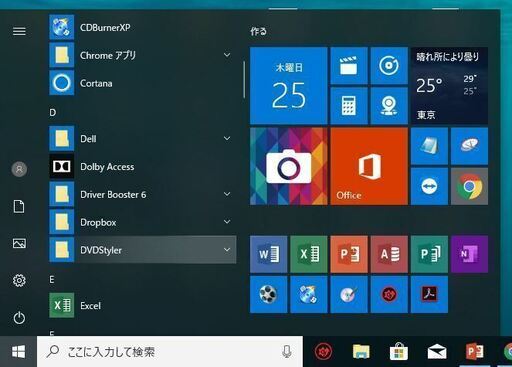Screen dimensions: 512x367
Task: Expand the Driver Booster 6 folder
Action: point(227,194)
